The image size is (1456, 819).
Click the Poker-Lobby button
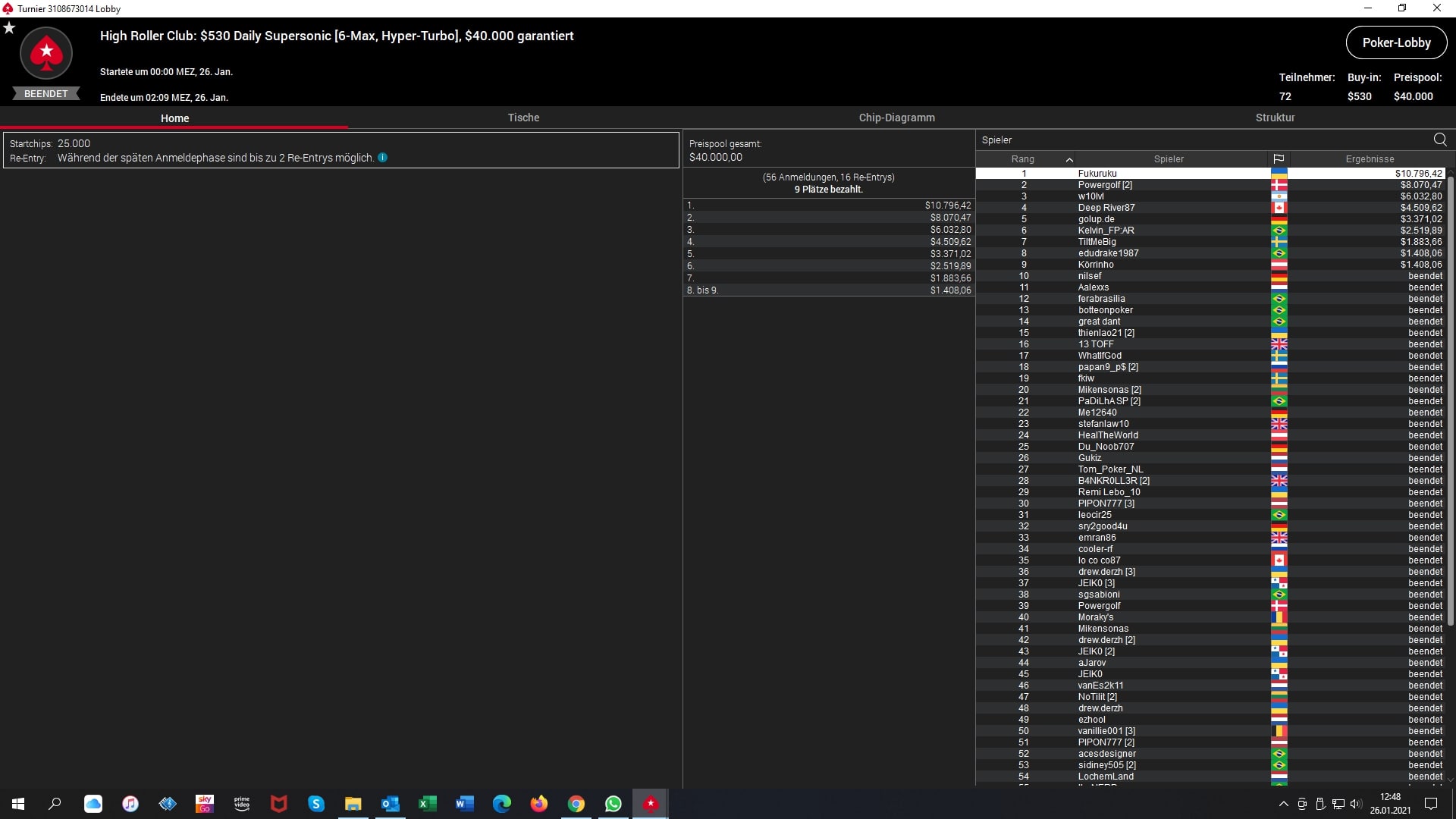(x=1396, y=42)
